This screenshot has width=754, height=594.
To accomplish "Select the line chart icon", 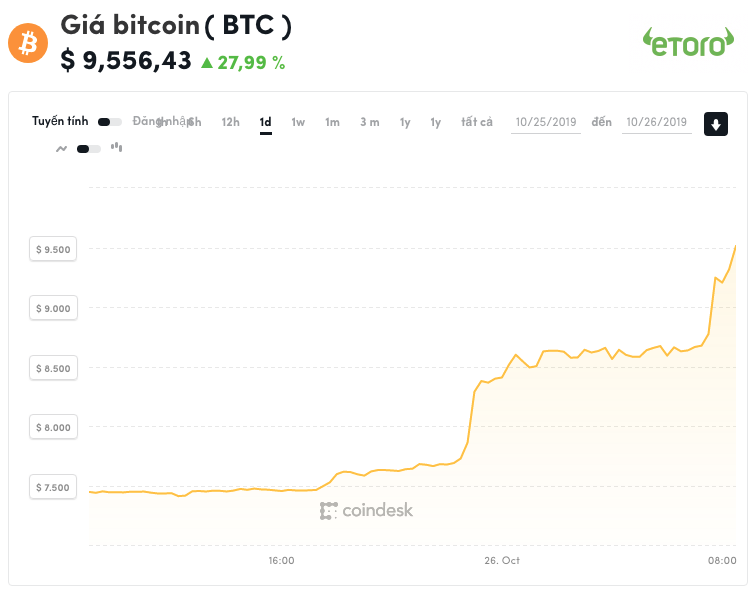I will (62, 149).
